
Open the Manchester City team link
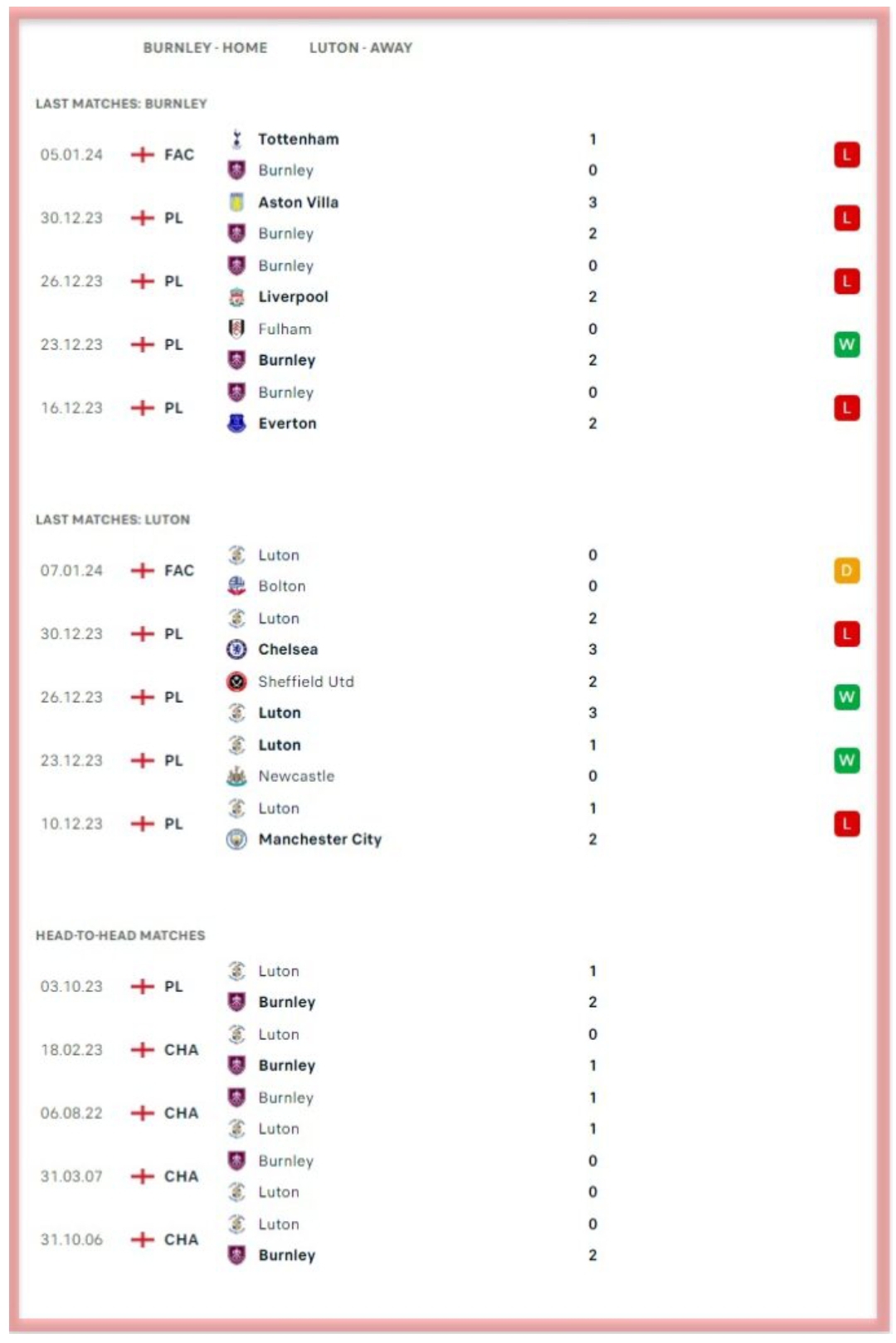[319, 839]
